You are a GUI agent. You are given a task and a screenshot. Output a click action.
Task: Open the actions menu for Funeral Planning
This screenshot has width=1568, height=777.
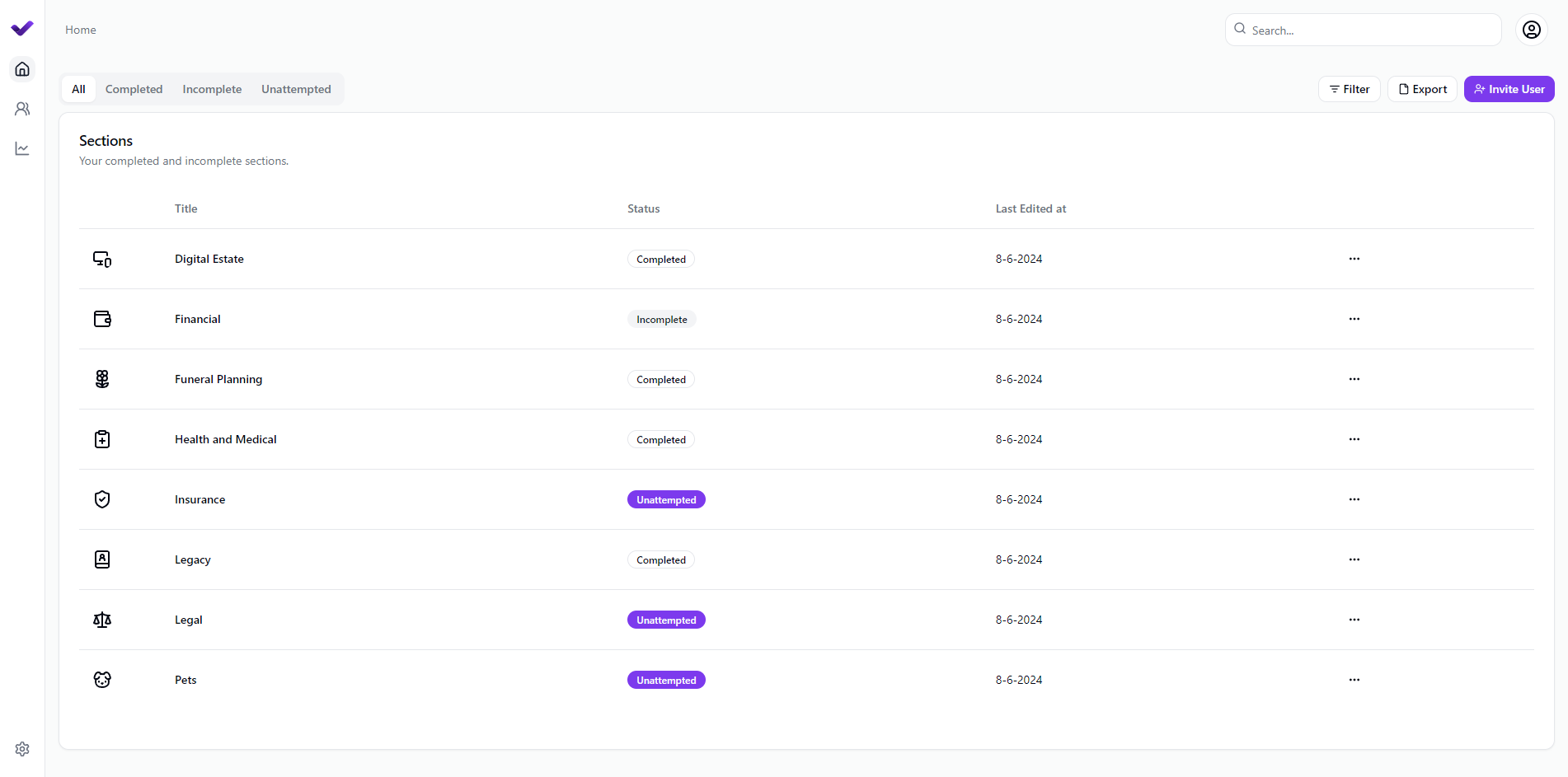pos(1354,379)
